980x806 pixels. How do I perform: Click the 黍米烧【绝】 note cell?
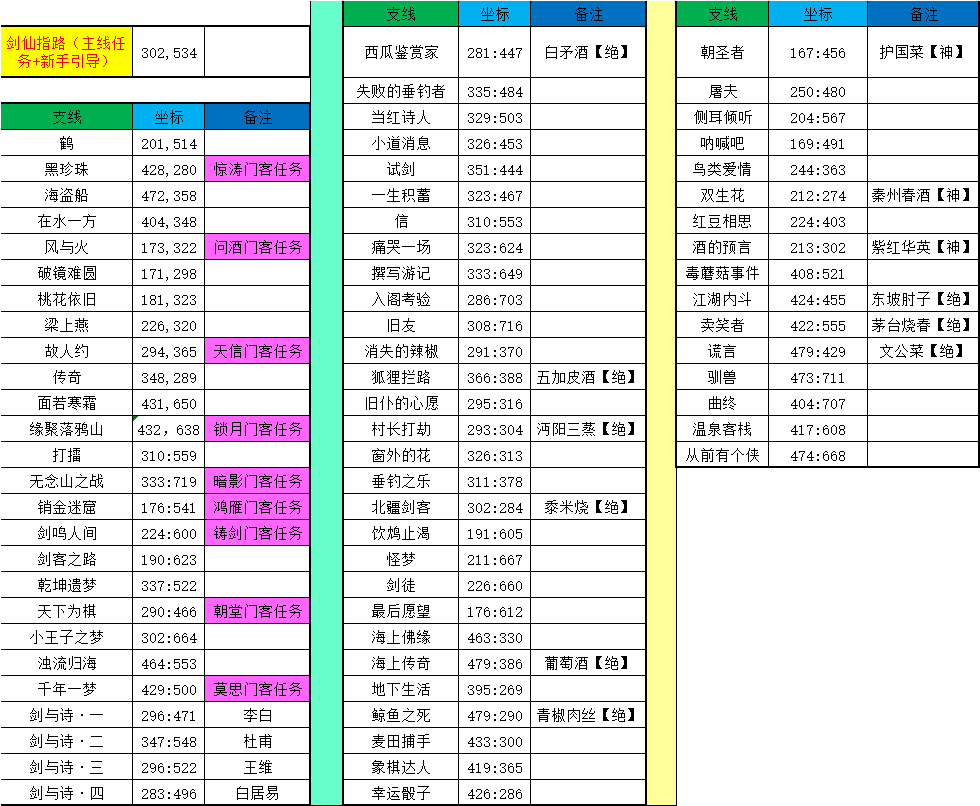(x=588, y=508)
